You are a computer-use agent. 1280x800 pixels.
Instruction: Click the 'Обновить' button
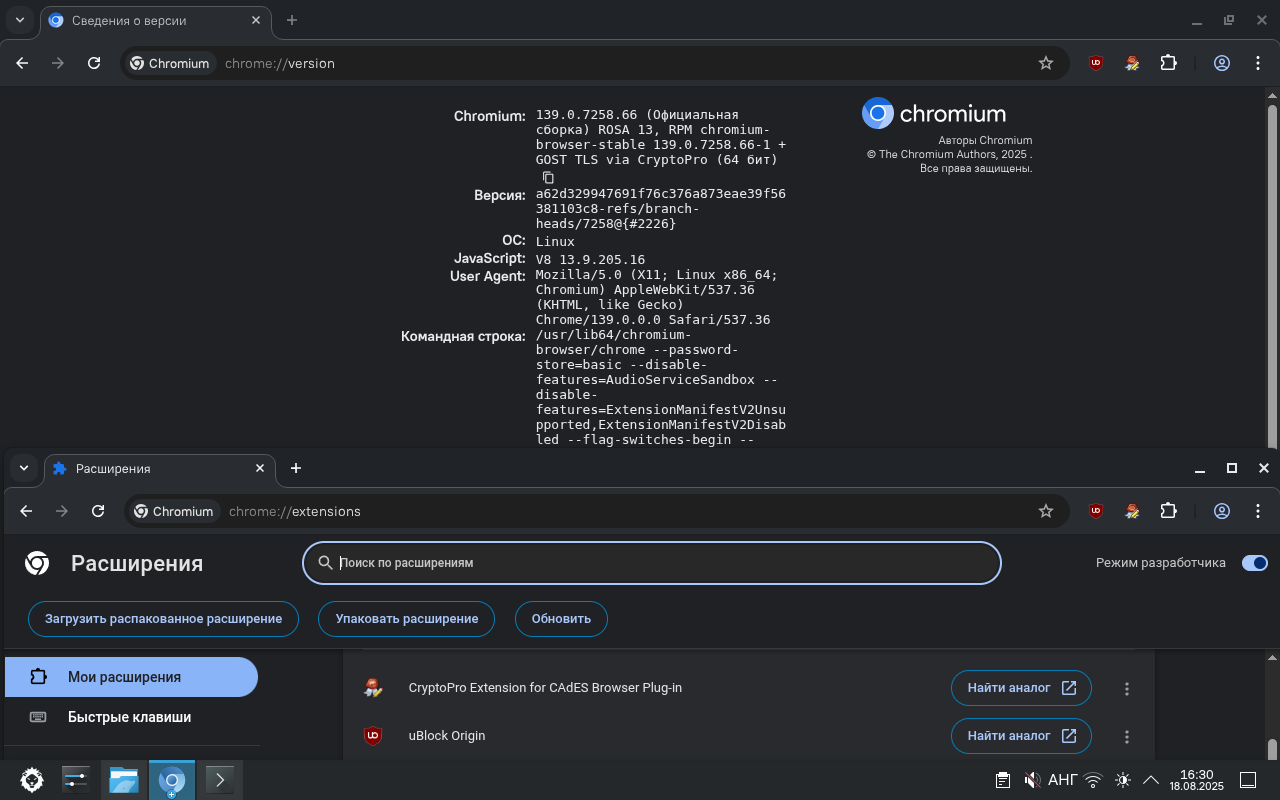(x=561, y=619)
